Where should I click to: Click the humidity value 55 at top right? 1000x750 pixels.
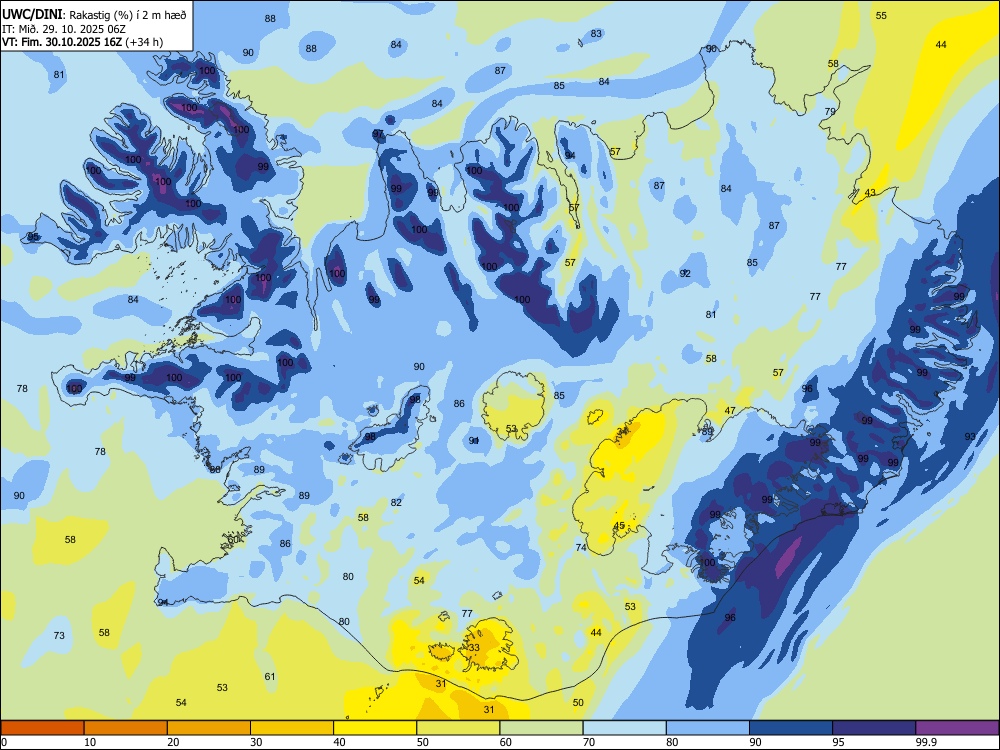[881, 16]
